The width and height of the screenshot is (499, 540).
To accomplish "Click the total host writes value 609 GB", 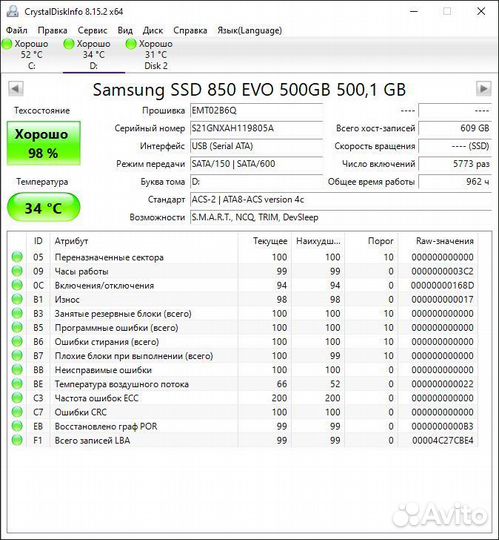I will tap(455, 128).
